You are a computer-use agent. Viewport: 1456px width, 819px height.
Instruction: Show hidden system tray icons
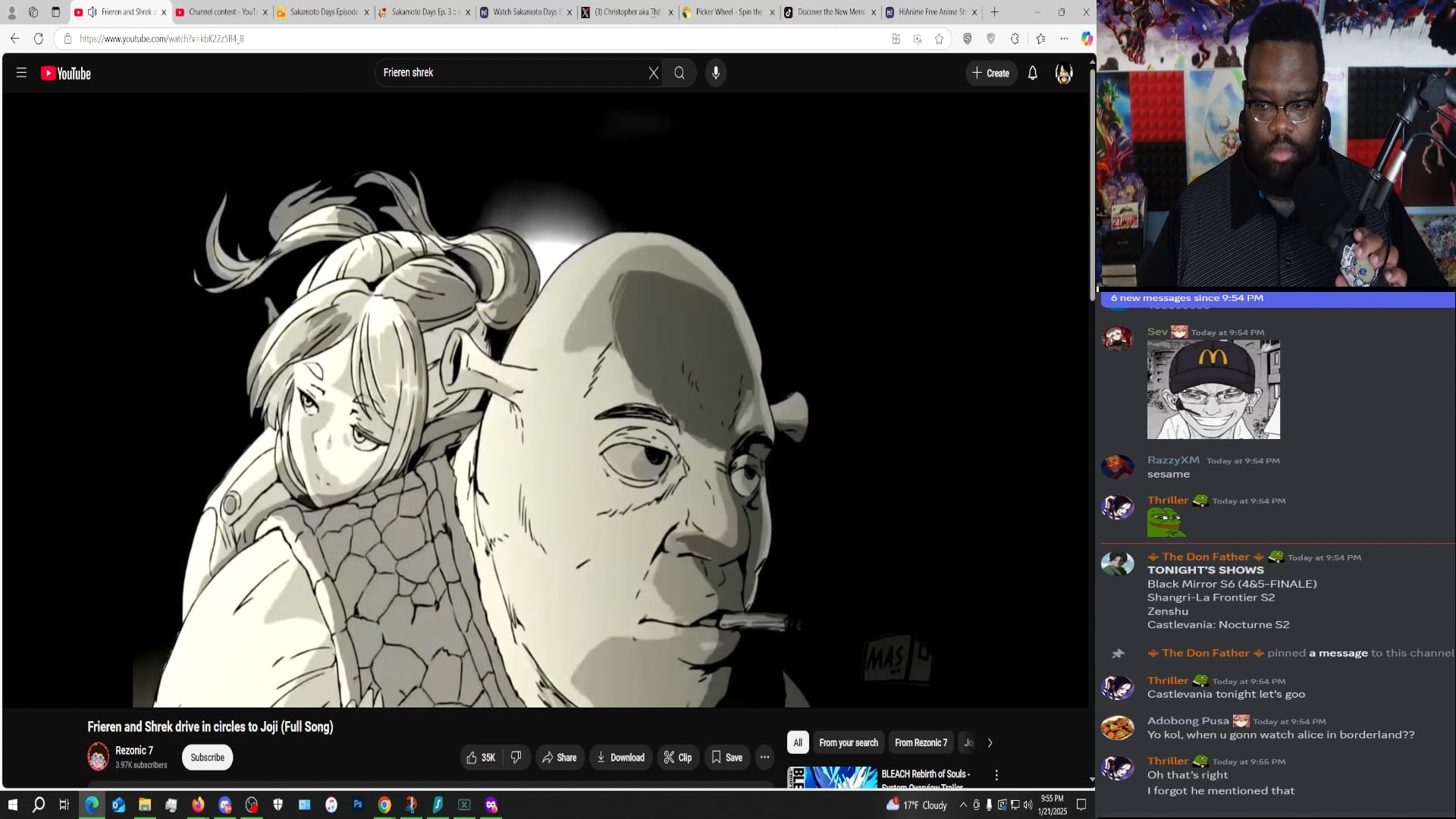click(x=963, y=805)
